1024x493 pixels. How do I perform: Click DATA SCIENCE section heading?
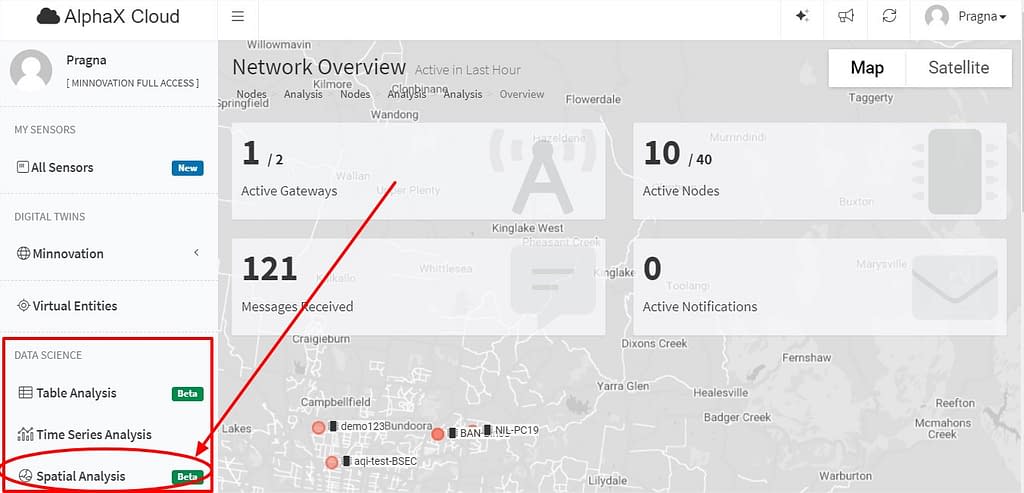tap(48, 355)
